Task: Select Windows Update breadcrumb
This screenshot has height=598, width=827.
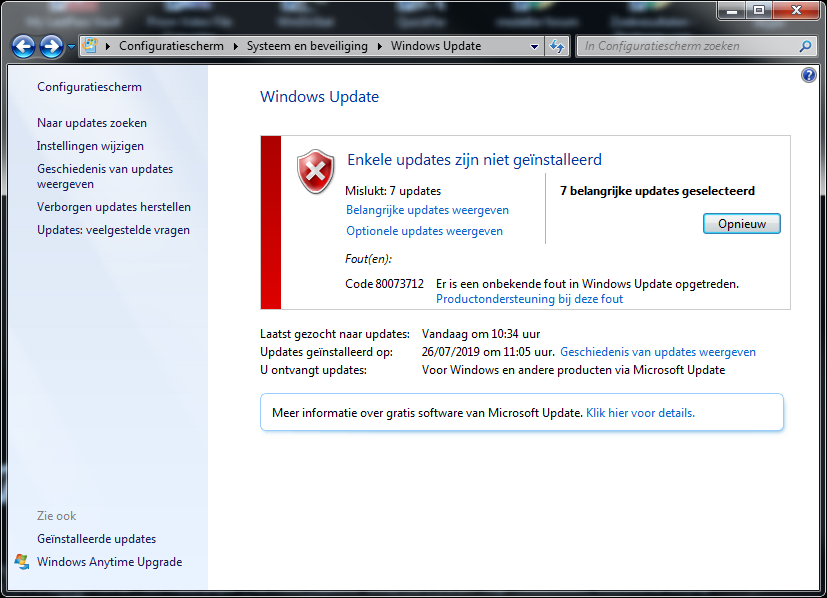Action: 436,46
